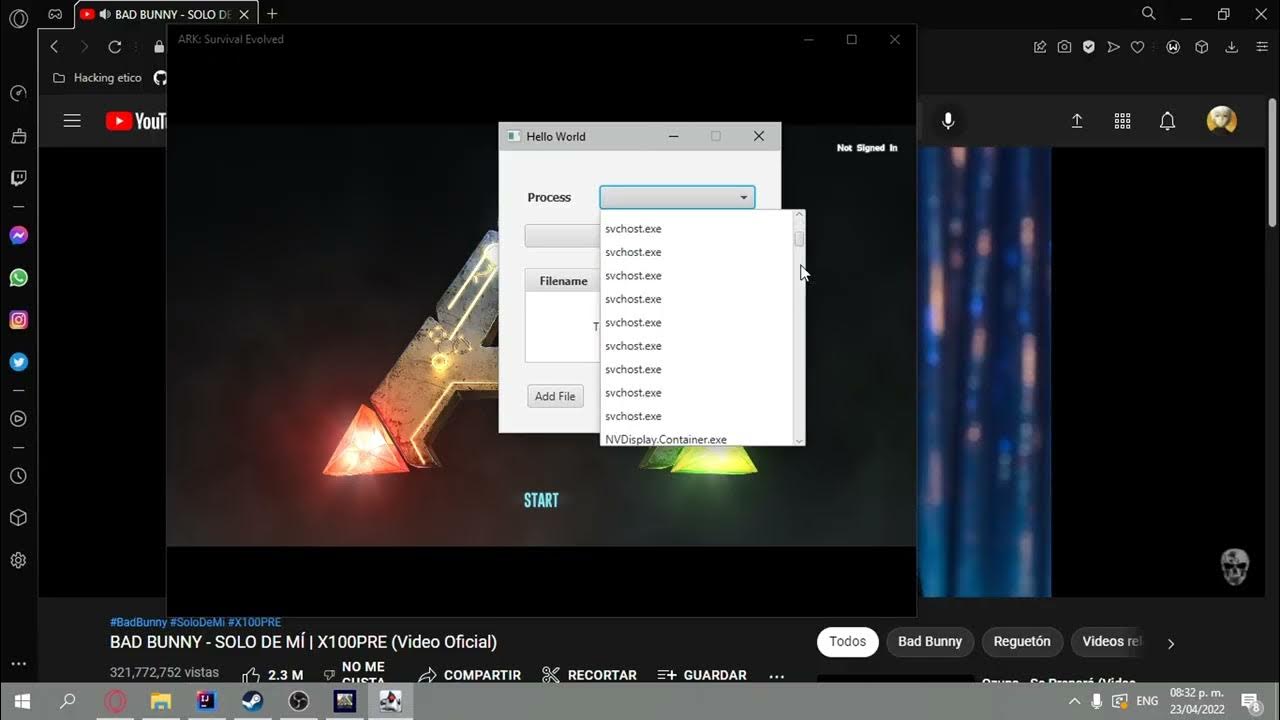Image resolution: width=1280 pixels, height=720 pixels.
Task: Click the Filename column header
Action: coord(563,281)
